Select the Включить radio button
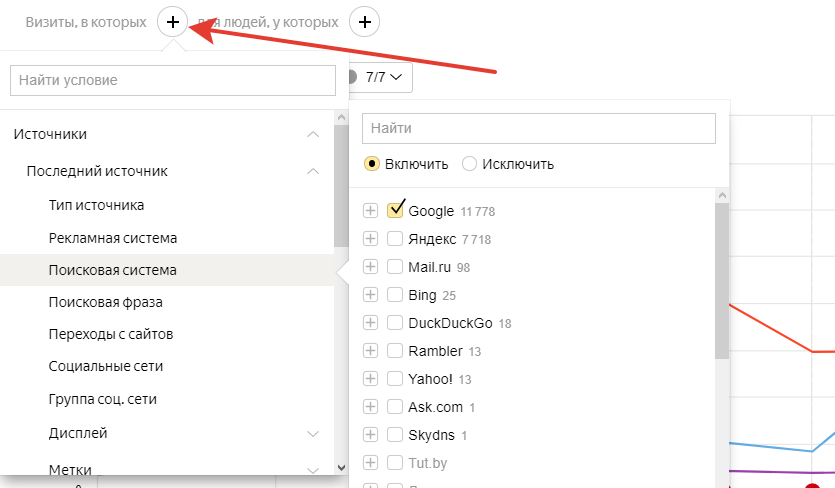835x488 pixels. pos(372,164)
